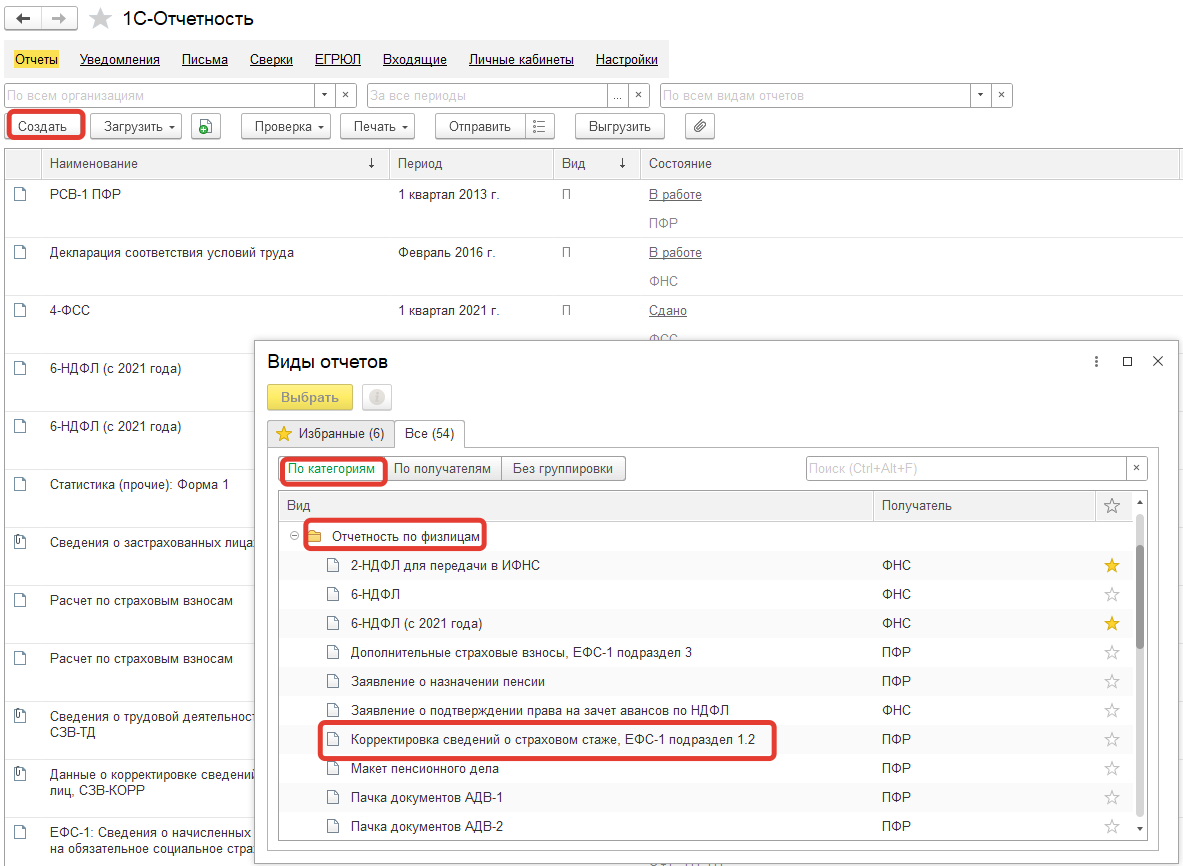Open the organizations filter dropdown
The width and height of the screenshot is (1183, 866).
point(323,96)
